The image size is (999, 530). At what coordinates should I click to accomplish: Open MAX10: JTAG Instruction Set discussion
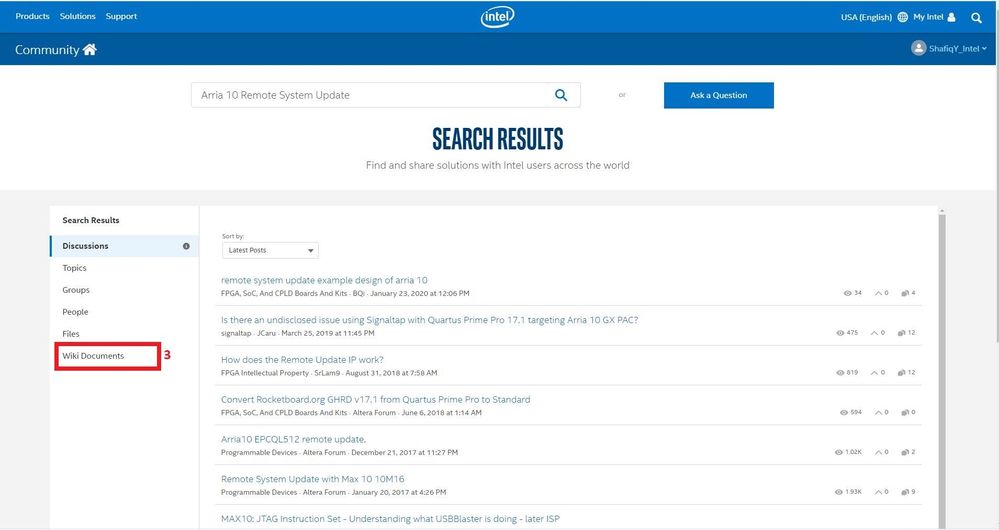pos(390,519)
